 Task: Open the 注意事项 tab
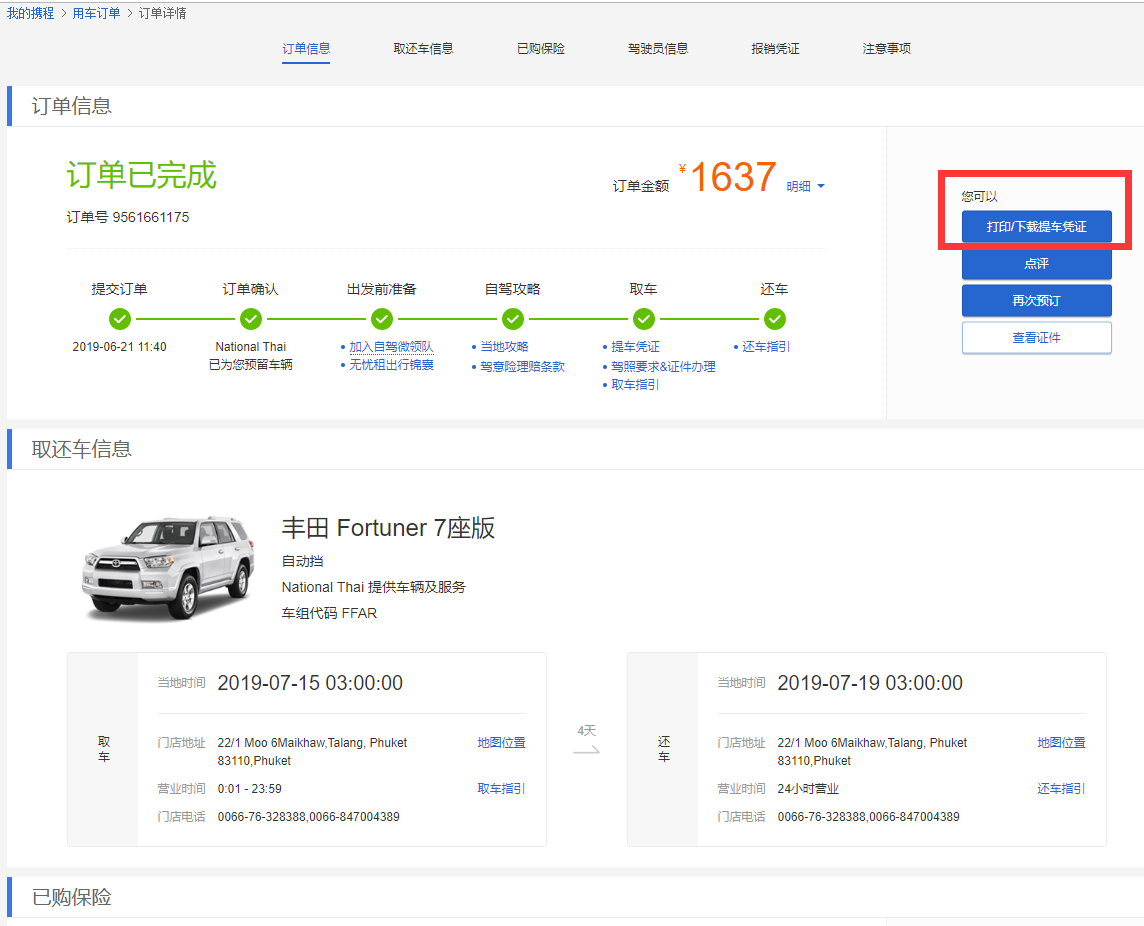pos(887,48)
